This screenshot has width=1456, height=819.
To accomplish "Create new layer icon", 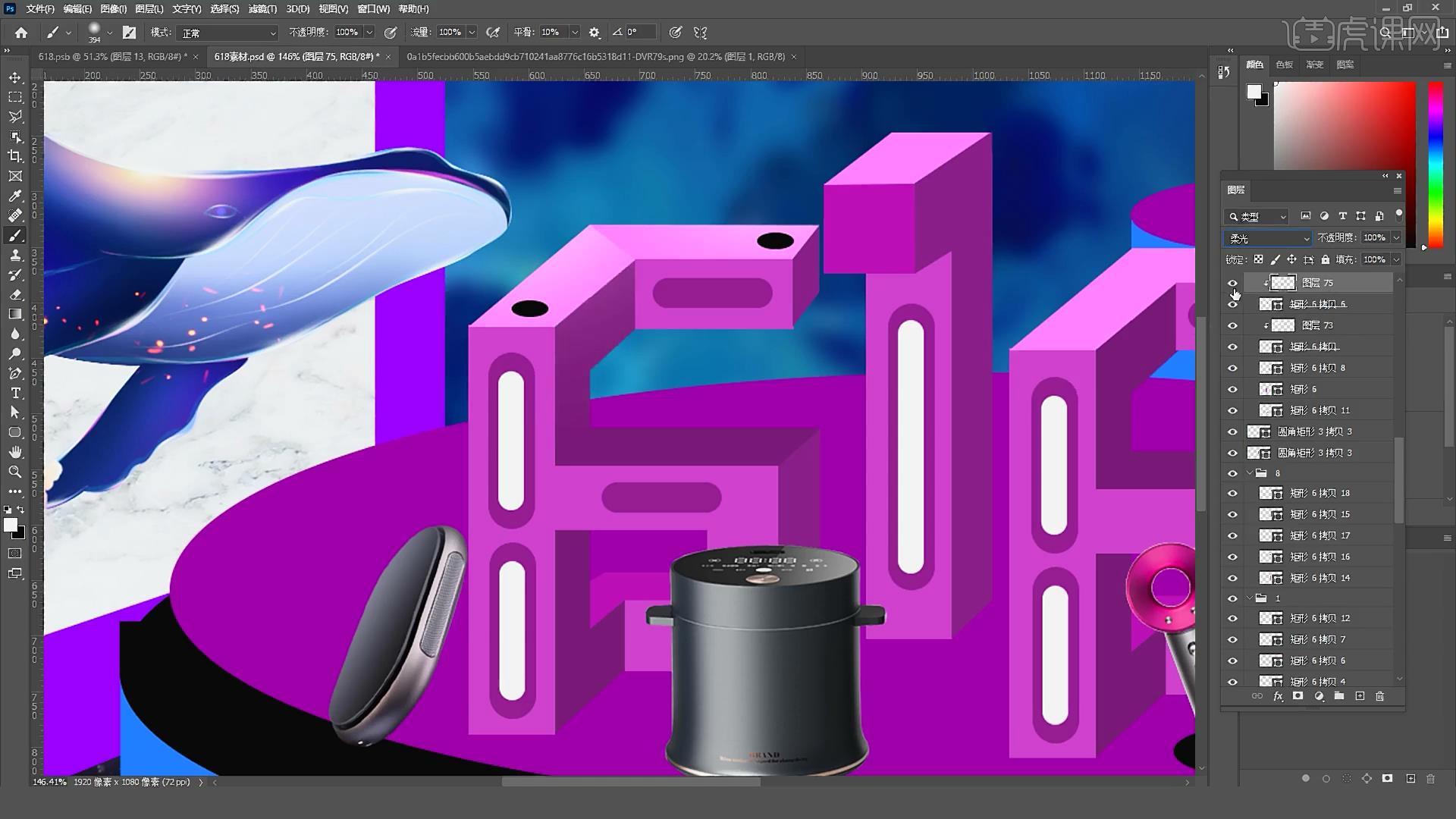I will click(1360, 696).
